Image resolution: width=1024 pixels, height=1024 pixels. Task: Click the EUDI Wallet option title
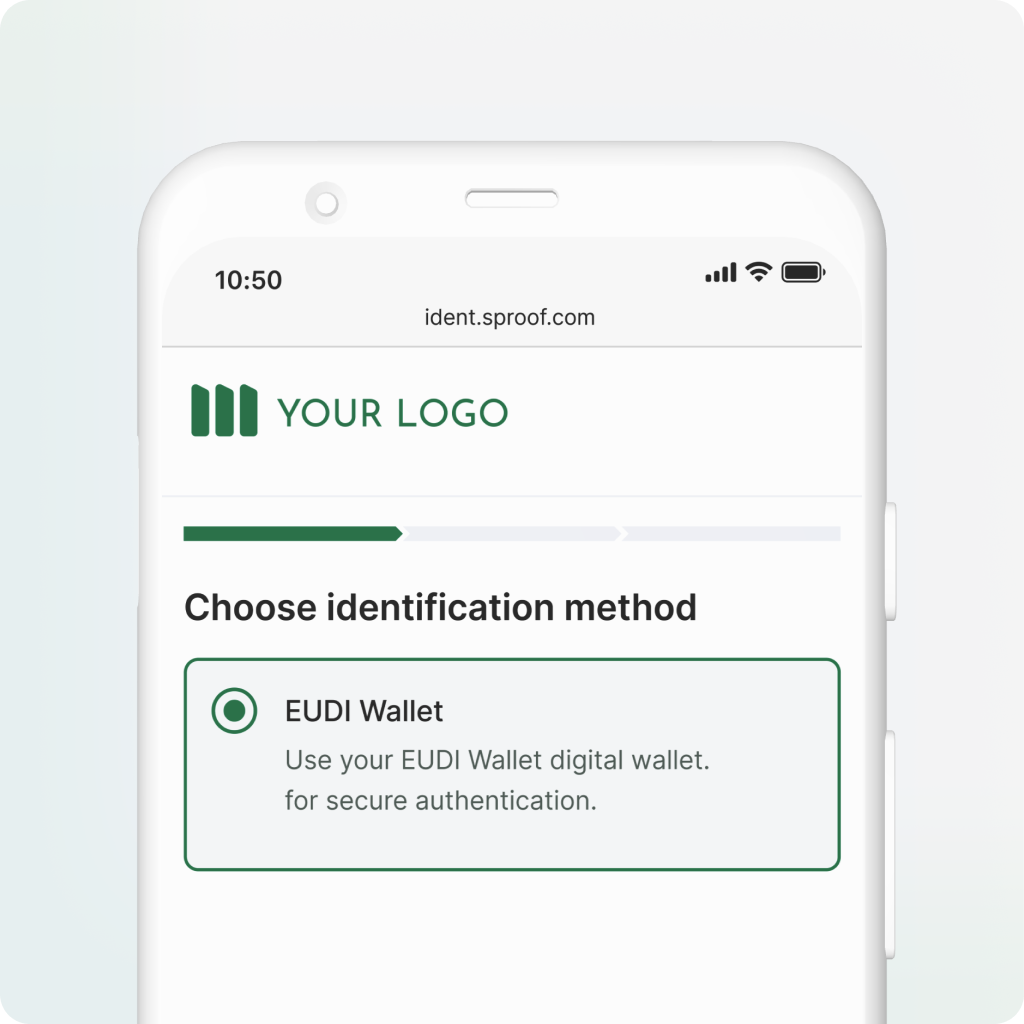(364, 711)
